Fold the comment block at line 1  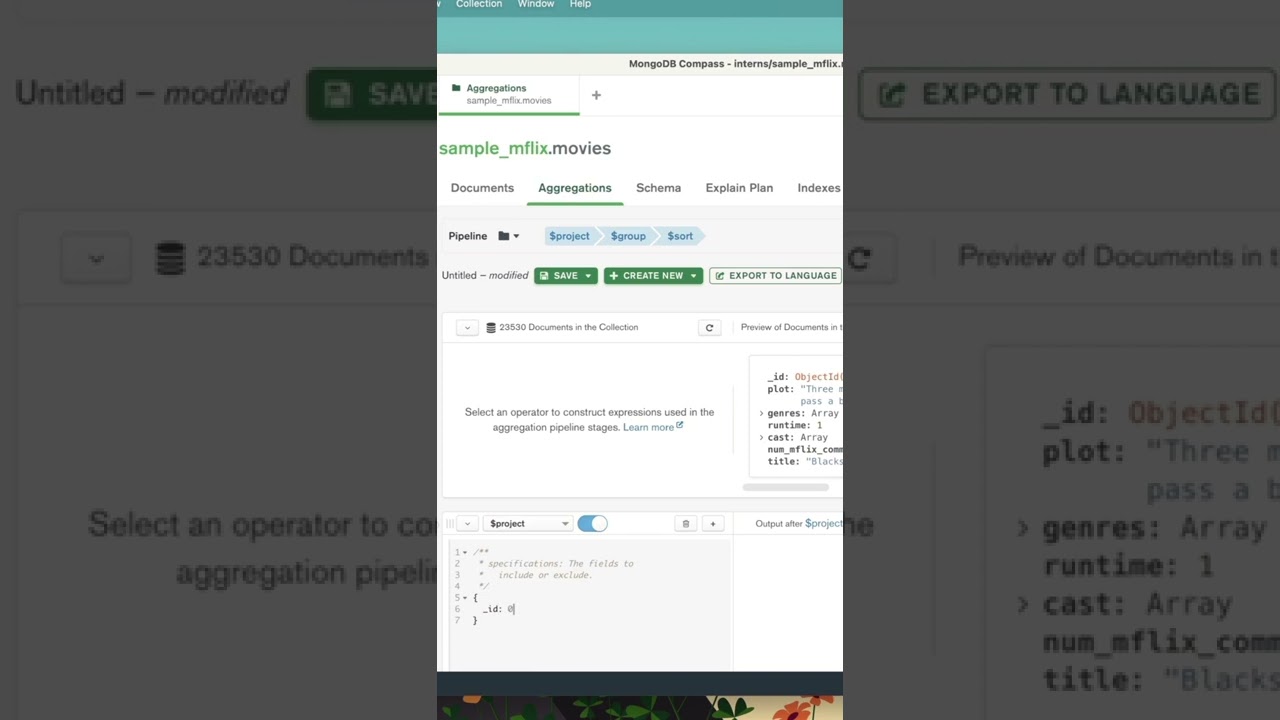465,553
